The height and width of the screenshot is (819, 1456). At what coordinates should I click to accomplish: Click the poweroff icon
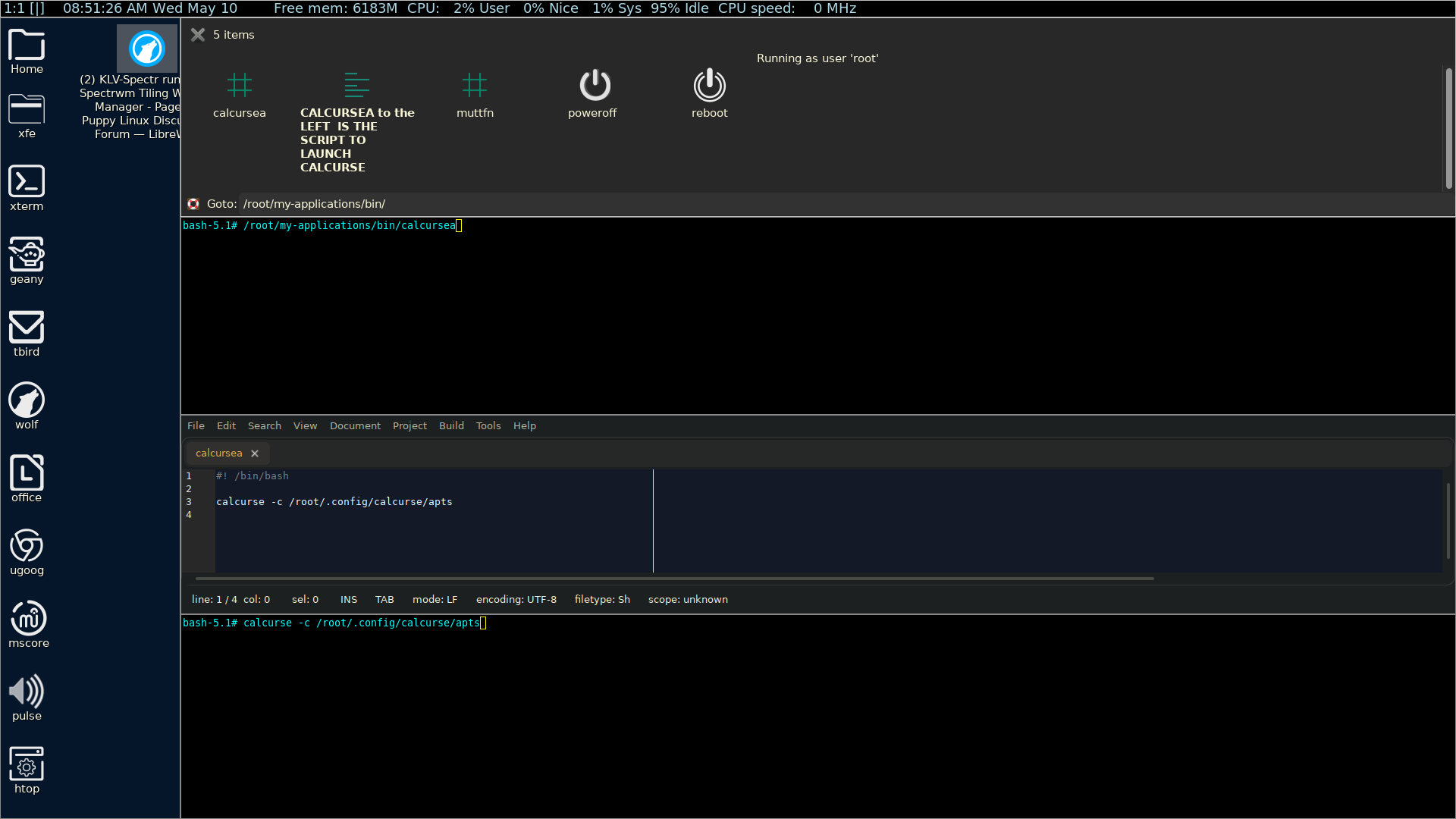pyautogui.click(x=595, y=86)
